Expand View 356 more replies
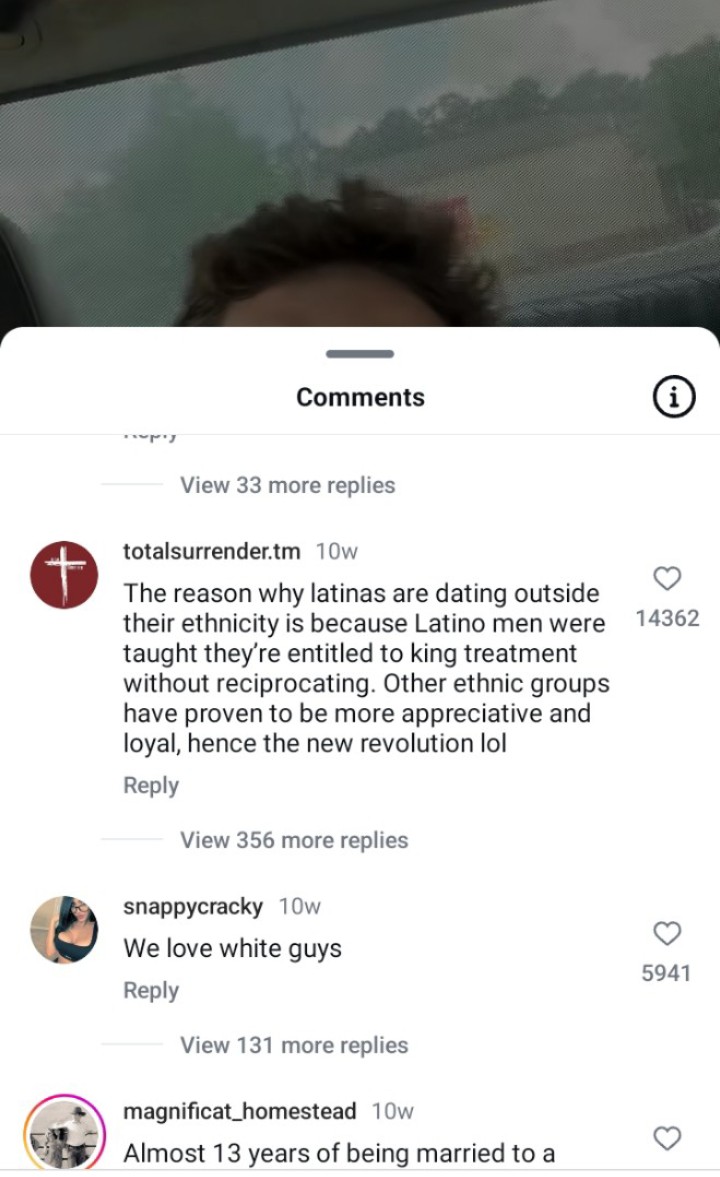This screenshot has height=1177, width=720. (x=294, y=840)
